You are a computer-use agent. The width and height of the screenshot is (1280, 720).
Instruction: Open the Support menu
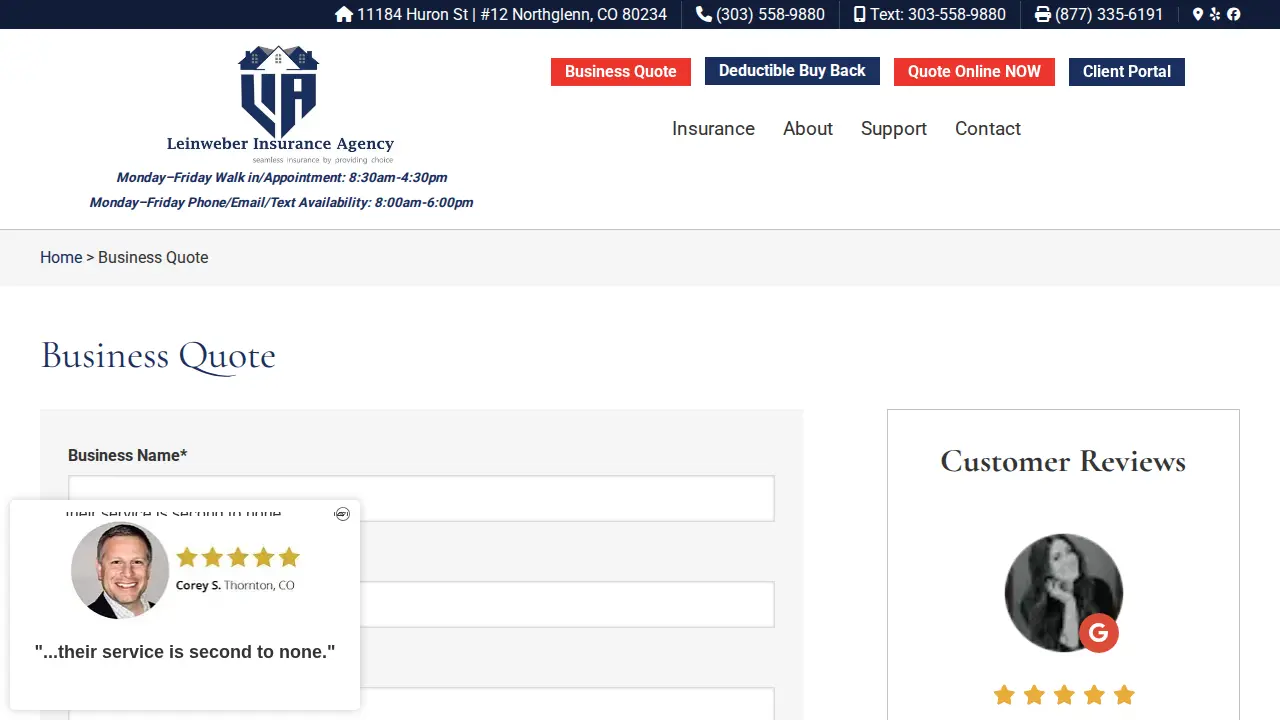[894, 129]
